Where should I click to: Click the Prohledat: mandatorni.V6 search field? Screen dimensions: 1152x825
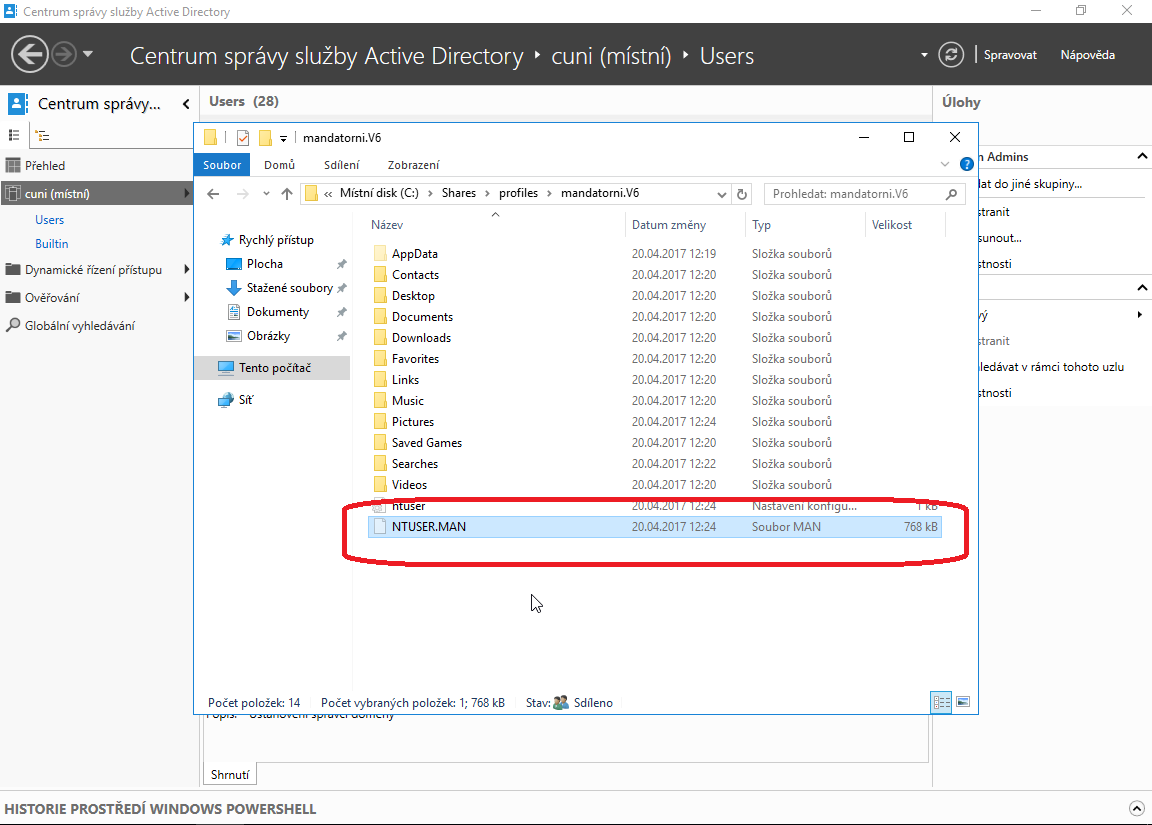864,194
